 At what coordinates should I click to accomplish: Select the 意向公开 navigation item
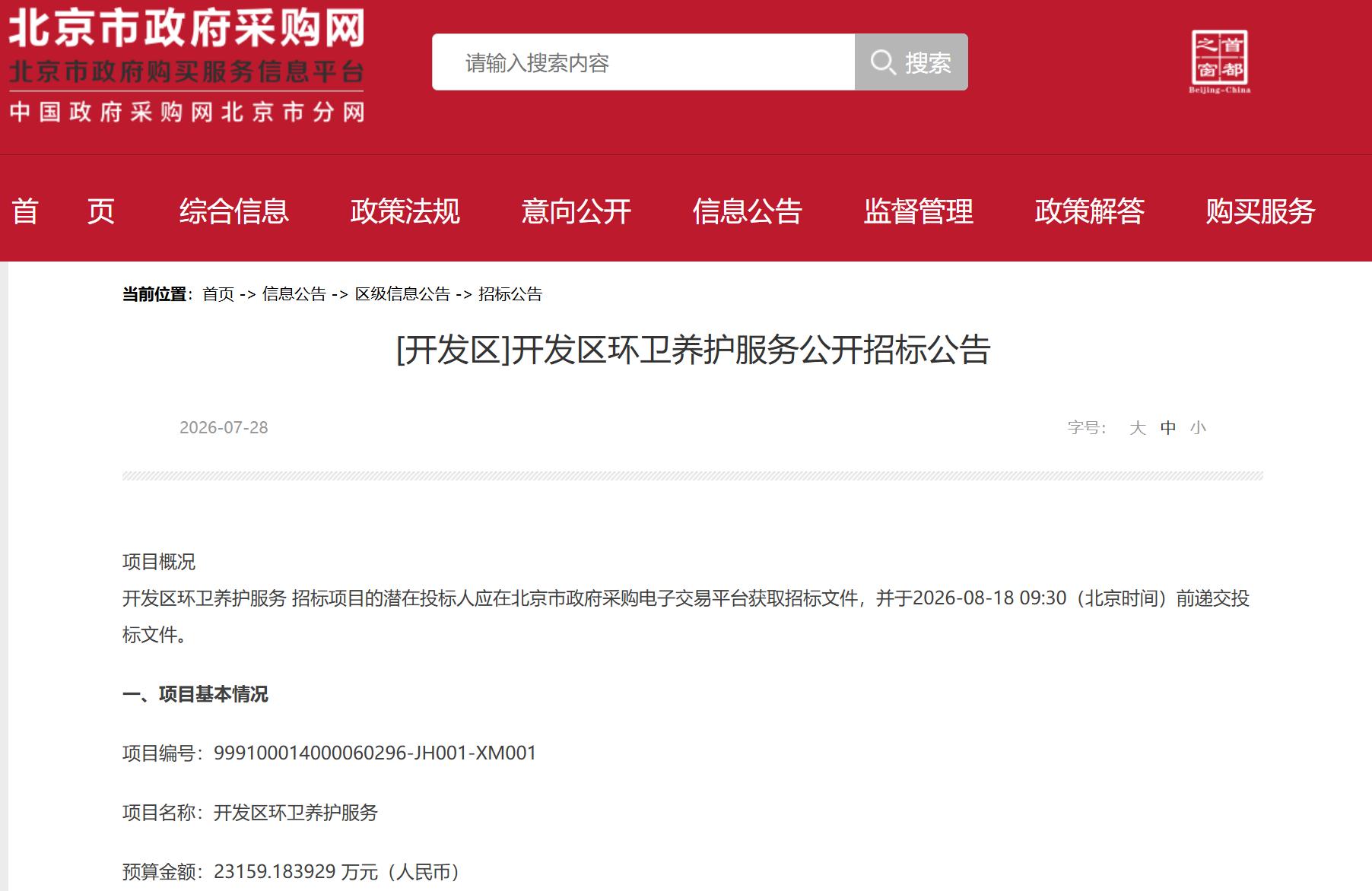576,211
